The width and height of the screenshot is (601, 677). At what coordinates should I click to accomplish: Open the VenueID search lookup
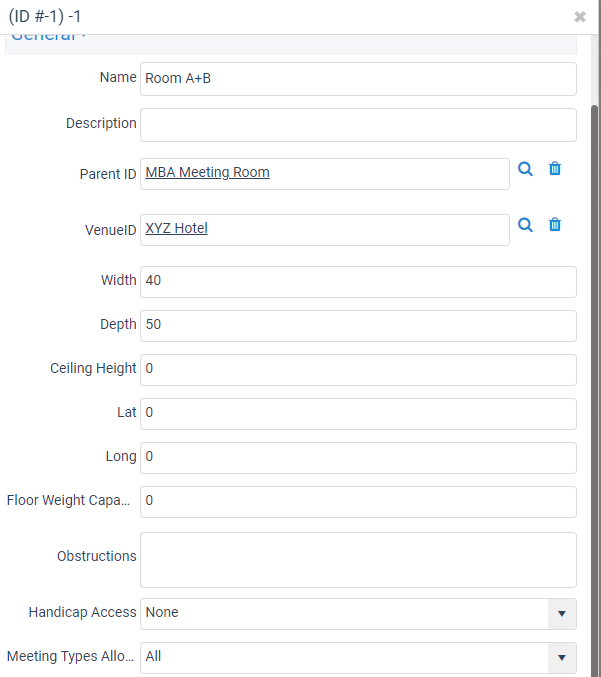525,225
